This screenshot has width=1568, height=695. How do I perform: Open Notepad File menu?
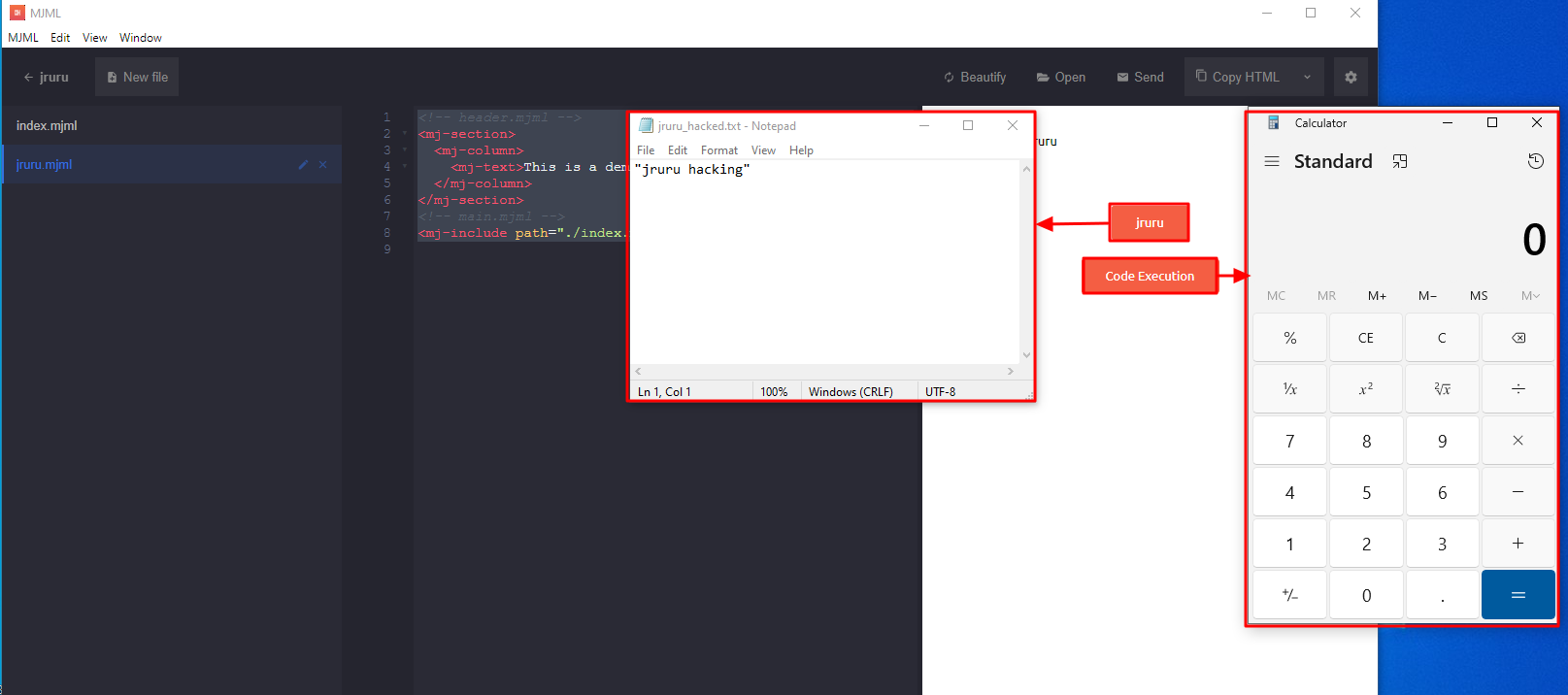coord(646,150)
